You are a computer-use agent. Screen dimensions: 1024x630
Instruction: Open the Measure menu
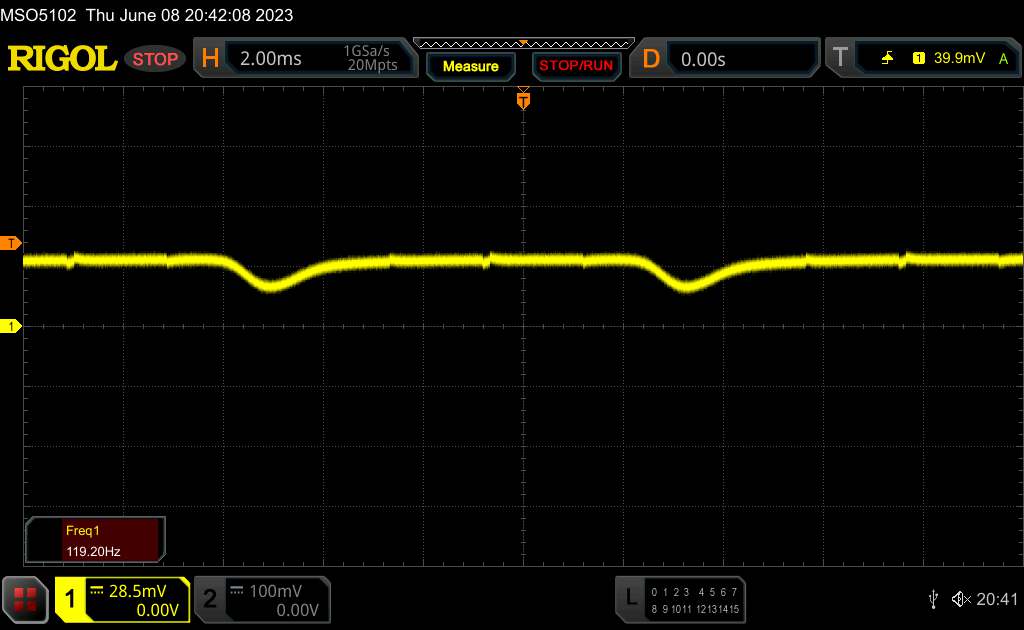(470, 66)
